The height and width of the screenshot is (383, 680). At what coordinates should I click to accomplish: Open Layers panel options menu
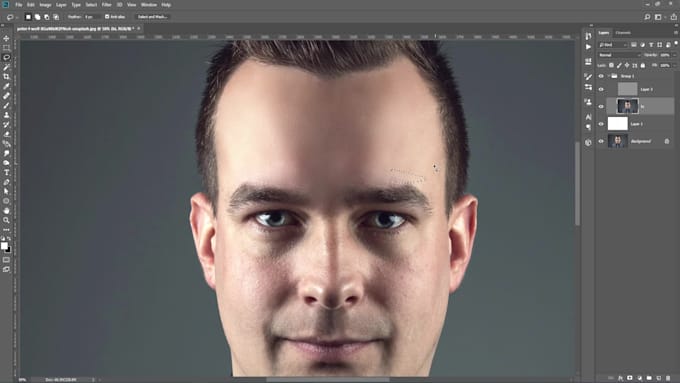(x=676, y=33)
